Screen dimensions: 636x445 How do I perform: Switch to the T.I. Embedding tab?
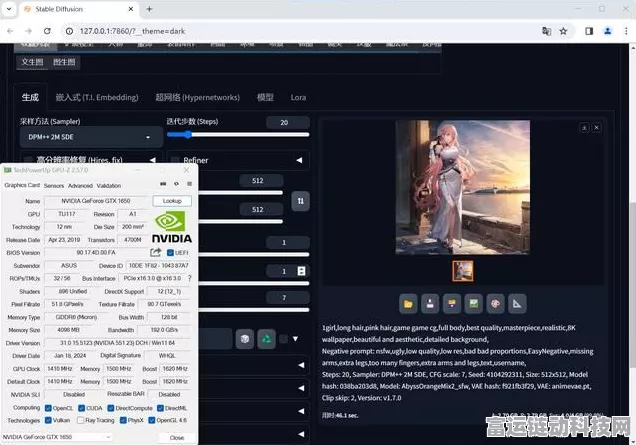tap(97, 97)
